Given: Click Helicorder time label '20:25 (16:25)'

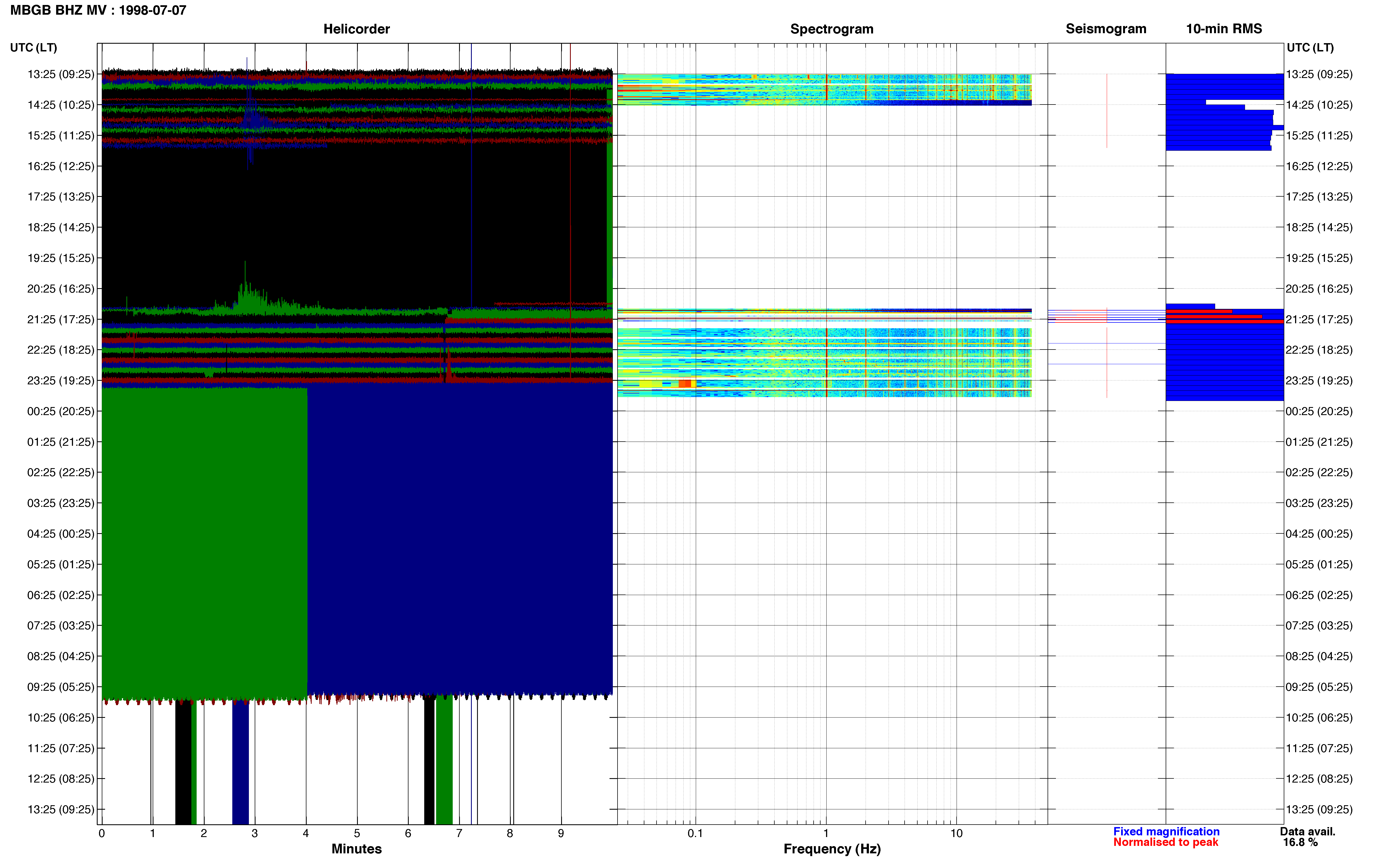Looking at the screenshot, I should (x=61, y=288).
